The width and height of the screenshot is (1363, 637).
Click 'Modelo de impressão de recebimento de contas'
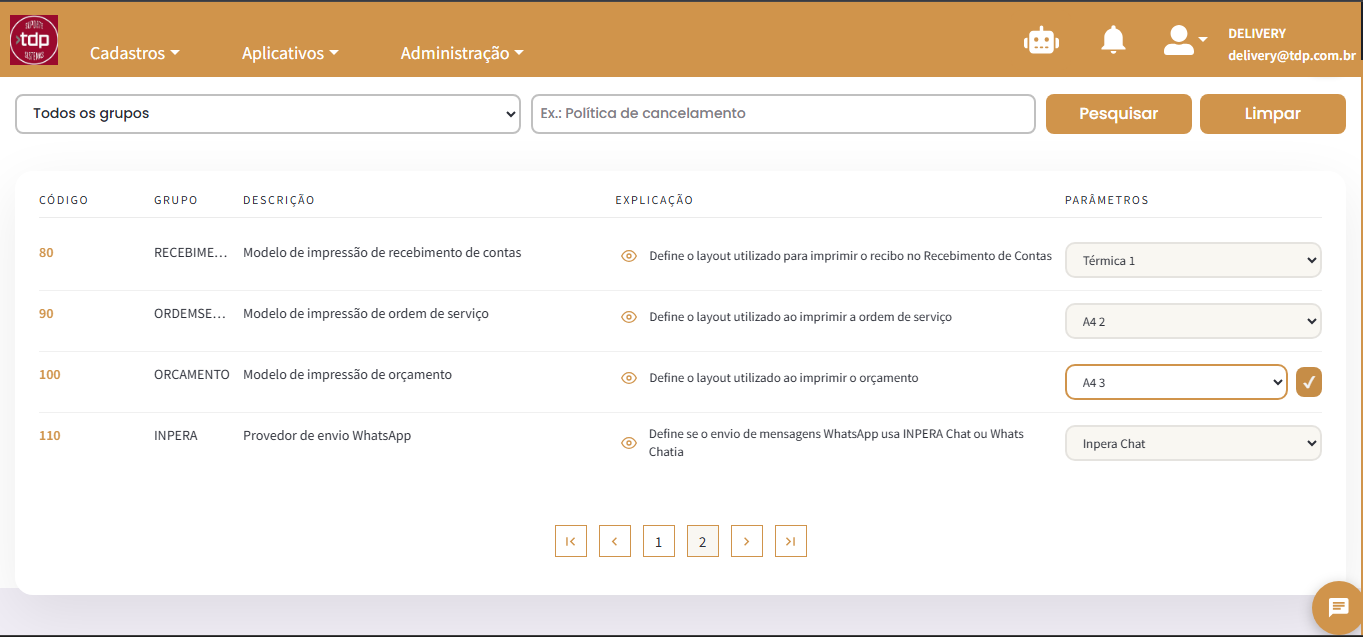click(382, 253)
